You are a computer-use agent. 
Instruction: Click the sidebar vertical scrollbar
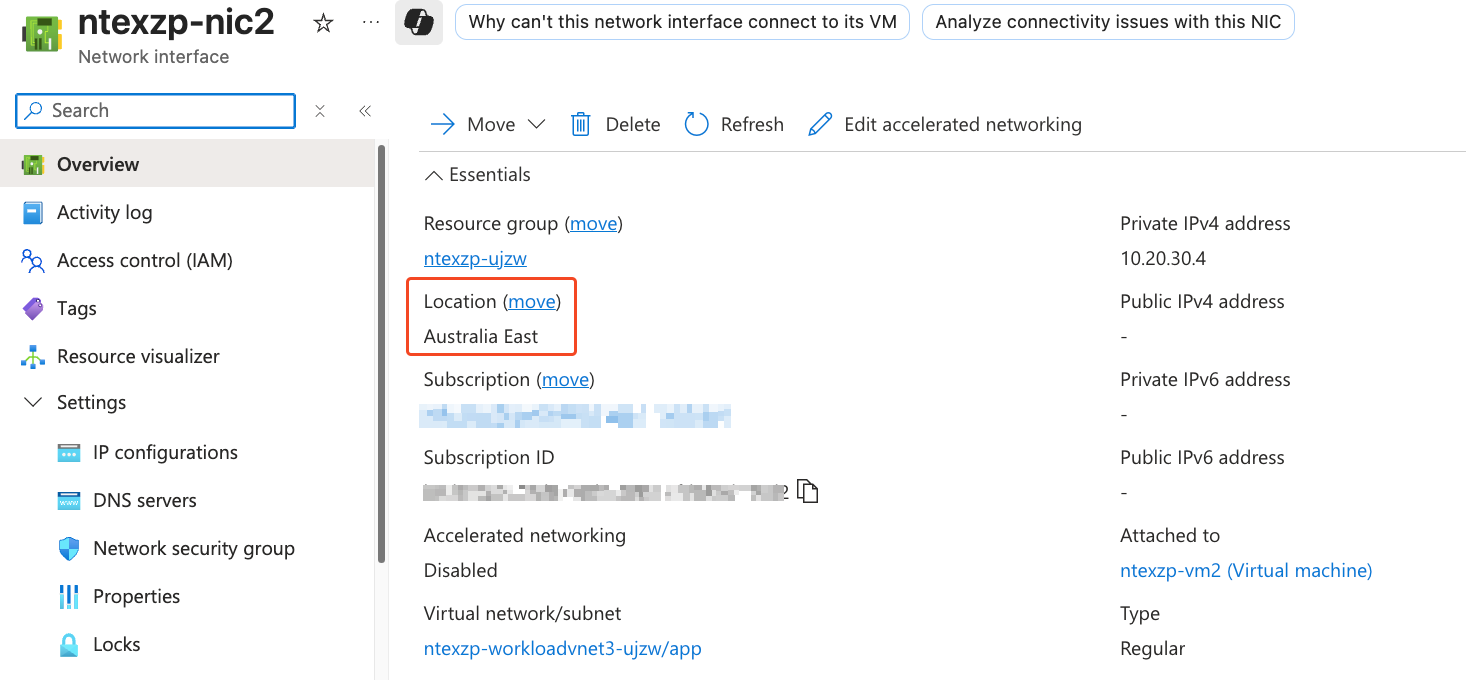coord(381,354)
